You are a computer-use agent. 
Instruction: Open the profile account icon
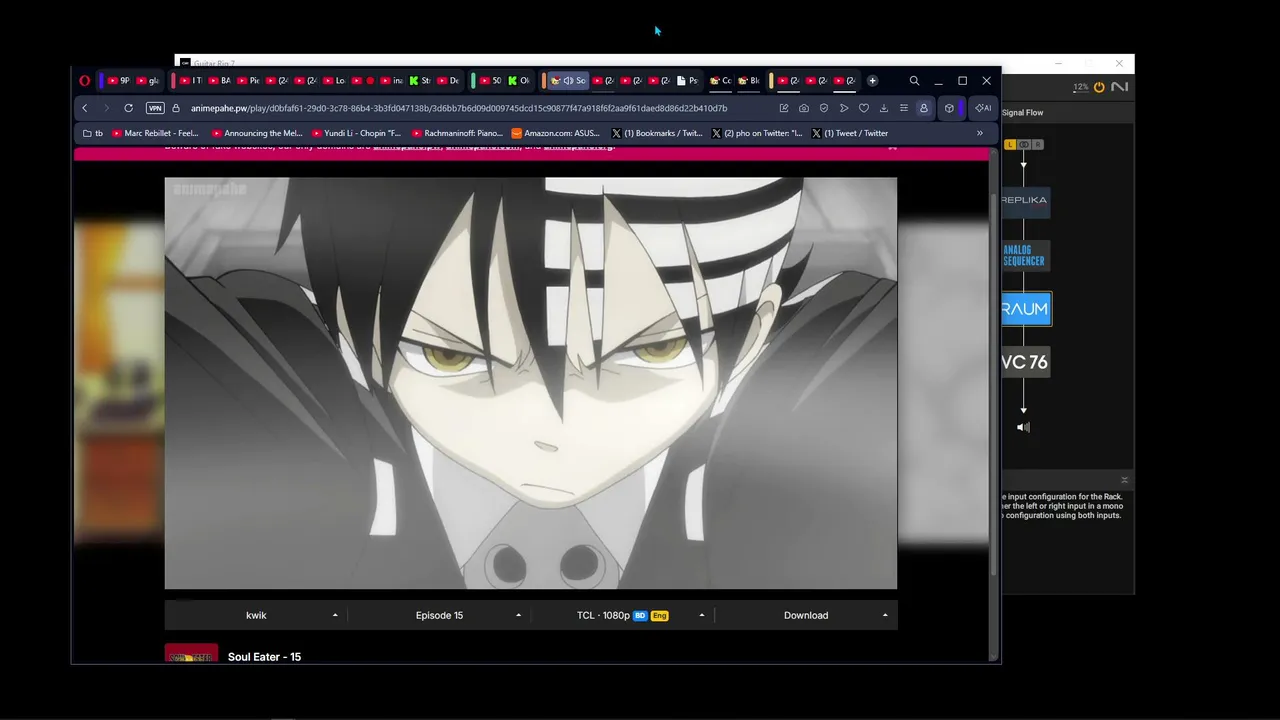tap(924, 108)
